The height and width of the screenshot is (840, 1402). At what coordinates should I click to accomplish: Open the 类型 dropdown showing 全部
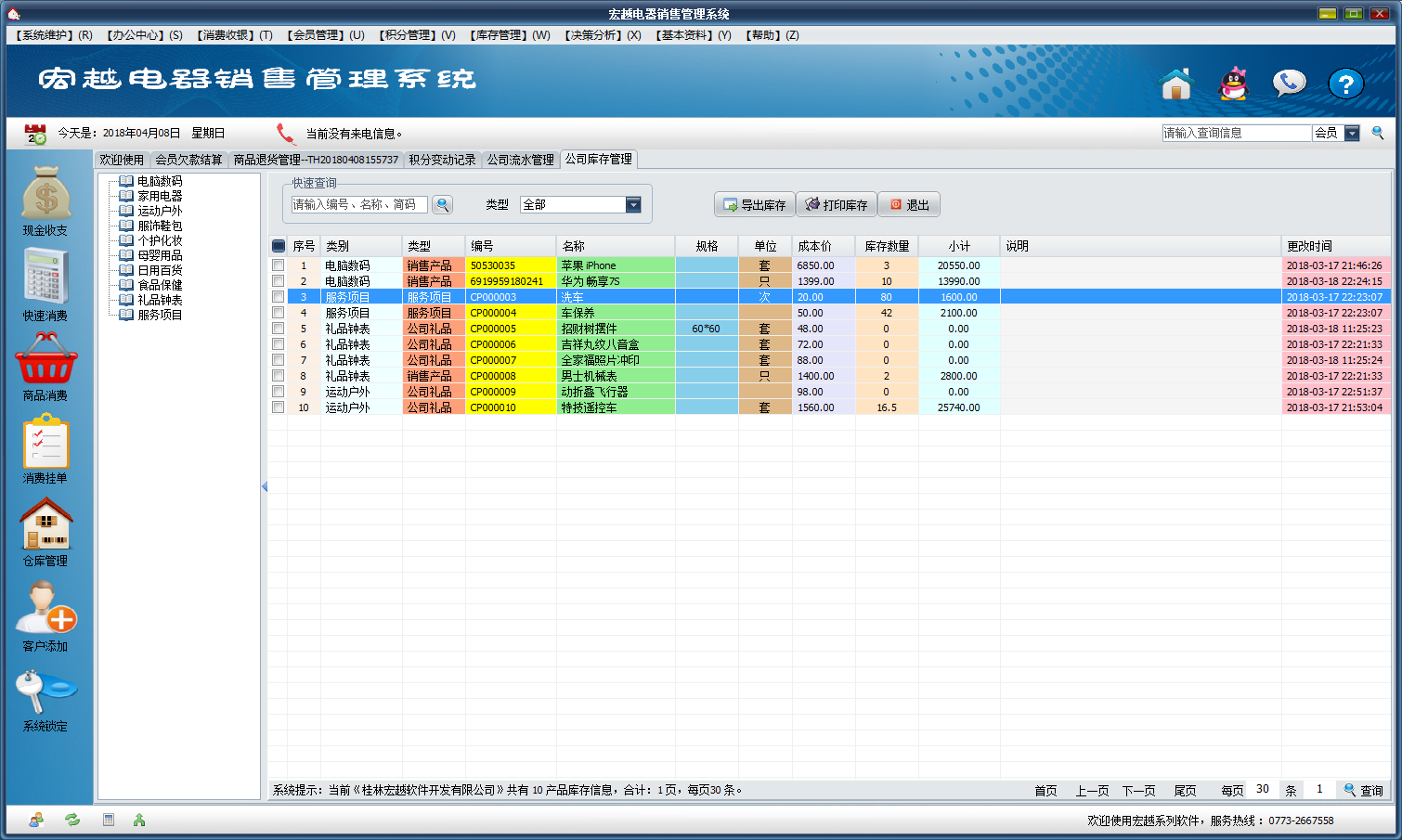coord(633,205)
